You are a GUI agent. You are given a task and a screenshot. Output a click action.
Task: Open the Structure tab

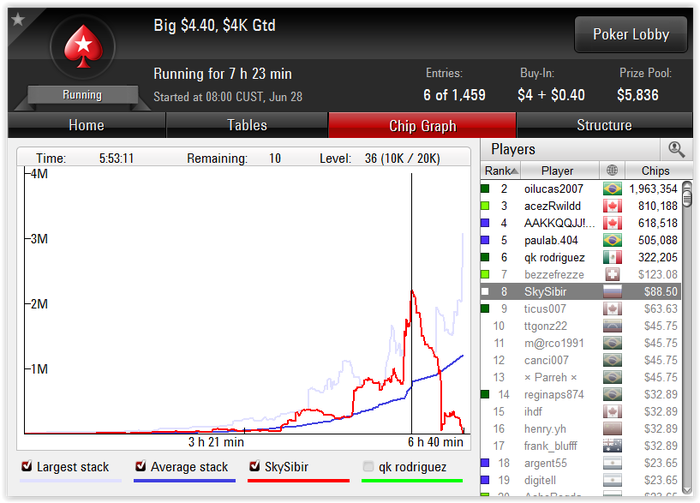(604, 125)
